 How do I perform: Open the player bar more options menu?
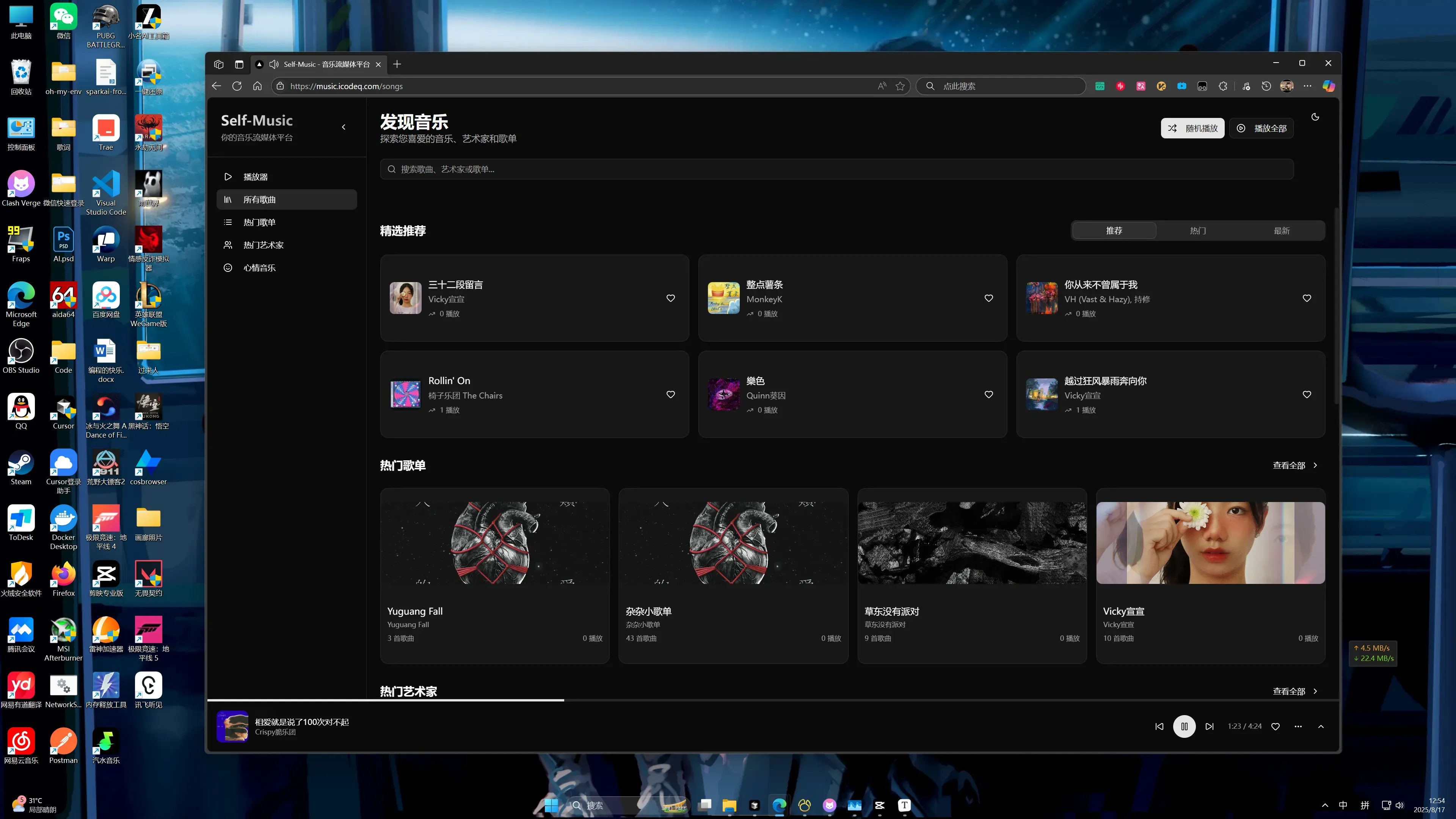point(1298,726)
